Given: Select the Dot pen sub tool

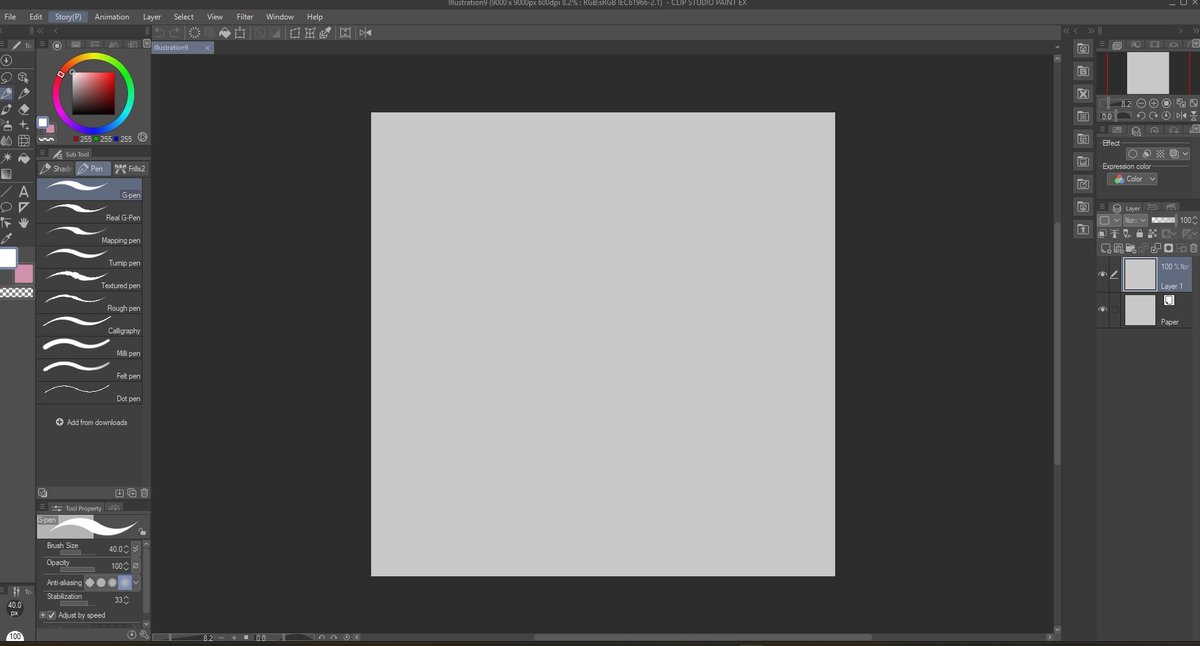Looking at the screenshot, I should (x=90, y=391).
